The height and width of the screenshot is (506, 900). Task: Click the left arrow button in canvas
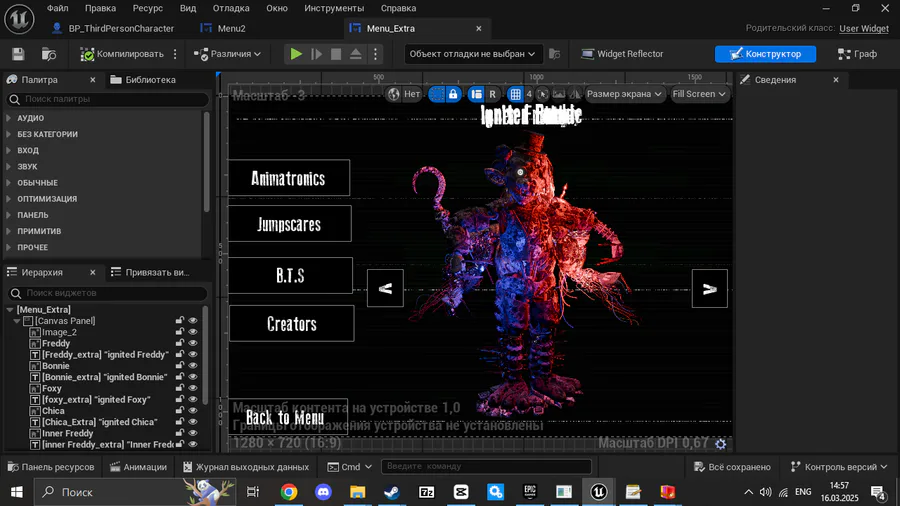(385, 289)
